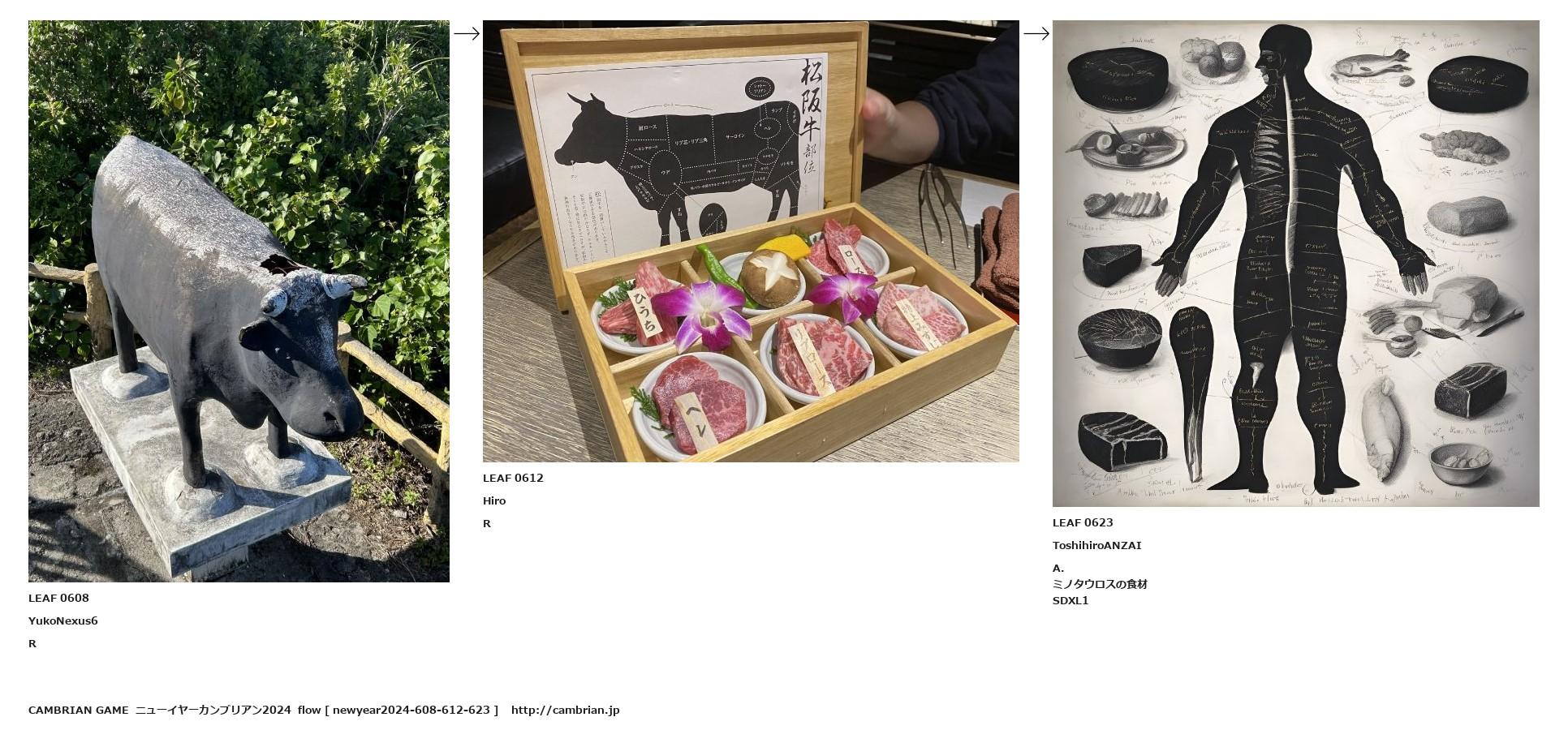The image size is (1568, 730).
Task: Click the ニューイヤーカンブリアン2024 session name
Action: click(213, 710)
